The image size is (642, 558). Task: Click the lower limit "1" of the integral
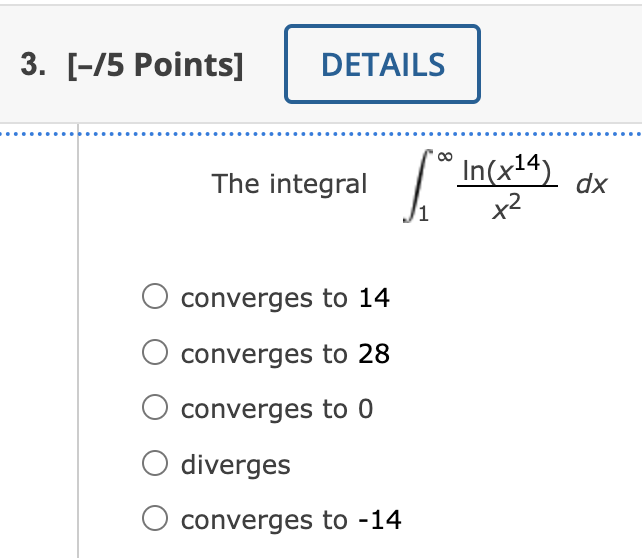pos(424,213)
